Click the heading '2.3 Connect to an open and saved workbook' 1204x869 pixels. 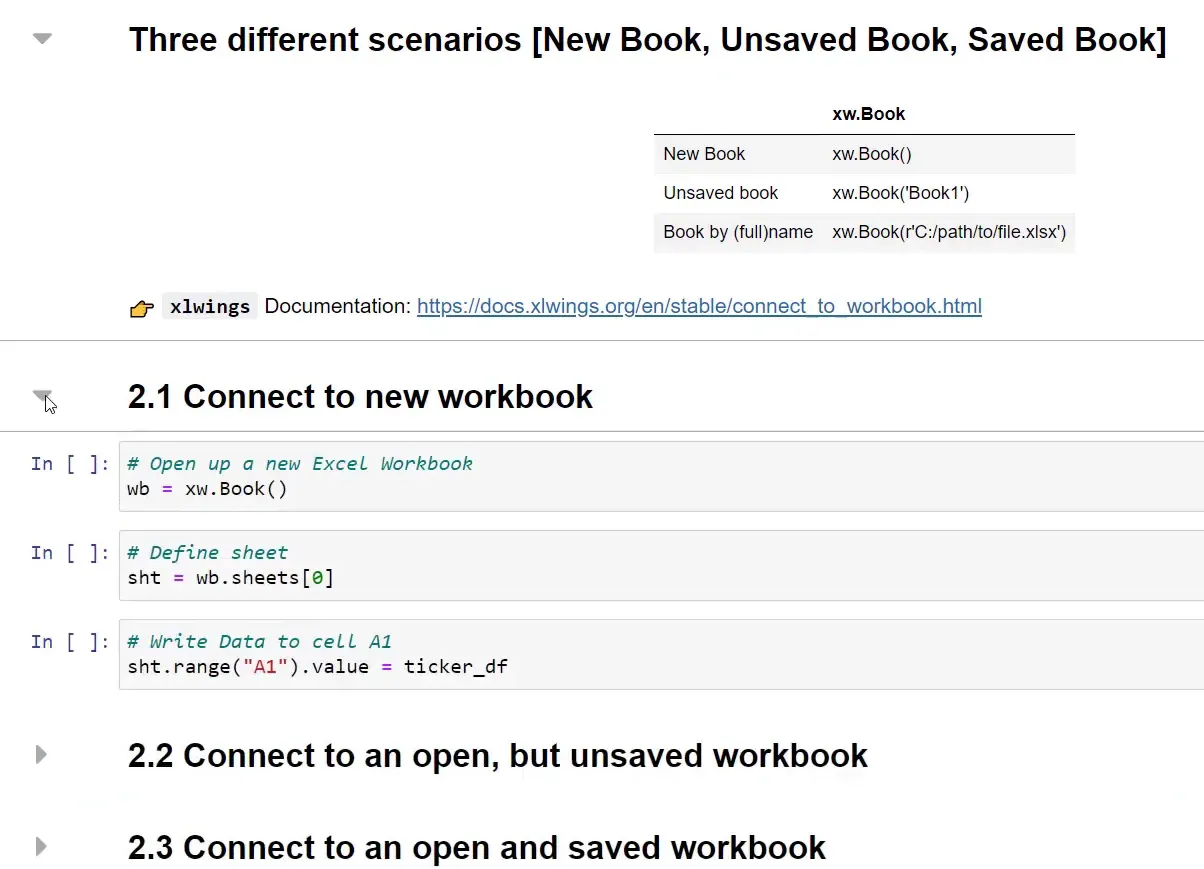[x=477, y=847]
